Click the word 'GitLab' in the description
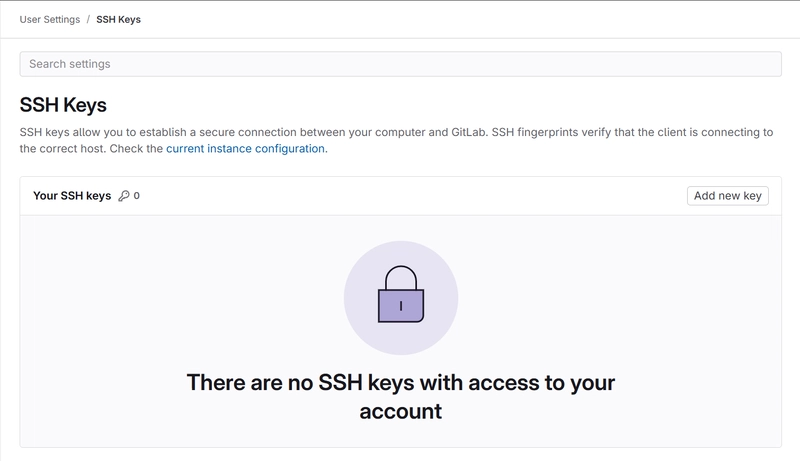The height and width of the screenshot is (461, 800). click(468, 132)
